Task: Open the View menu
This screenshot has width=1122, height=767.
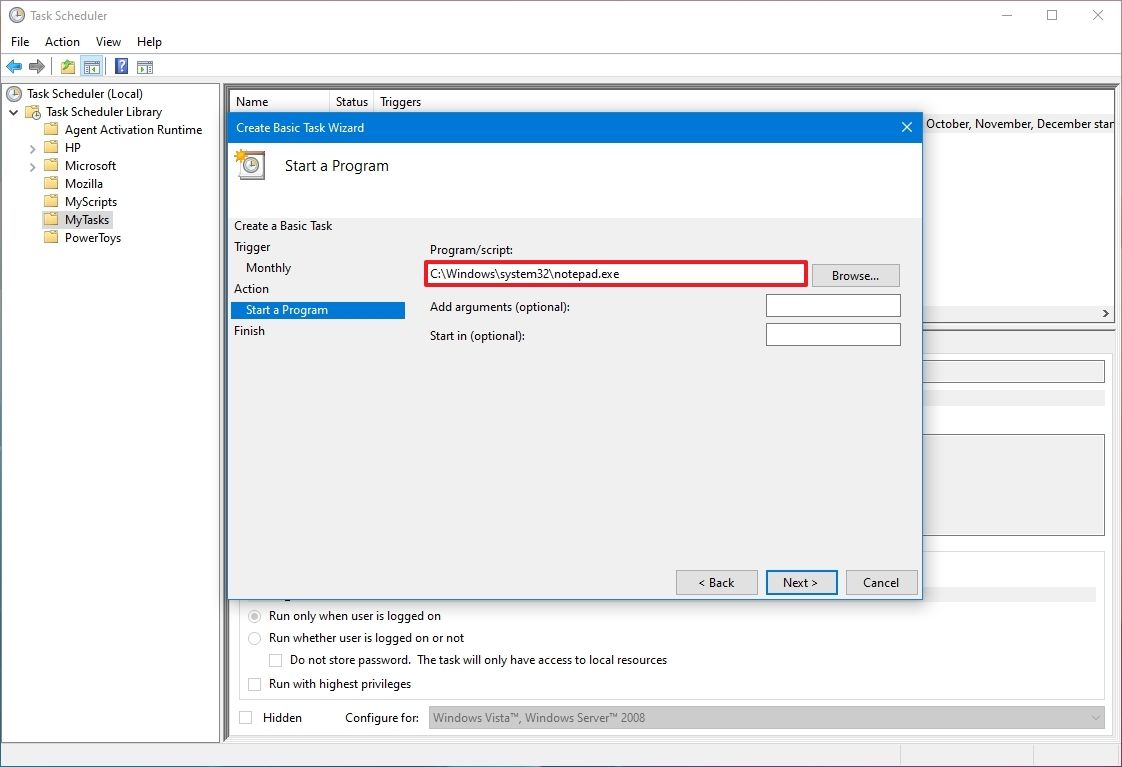Action: coord(108,42)
